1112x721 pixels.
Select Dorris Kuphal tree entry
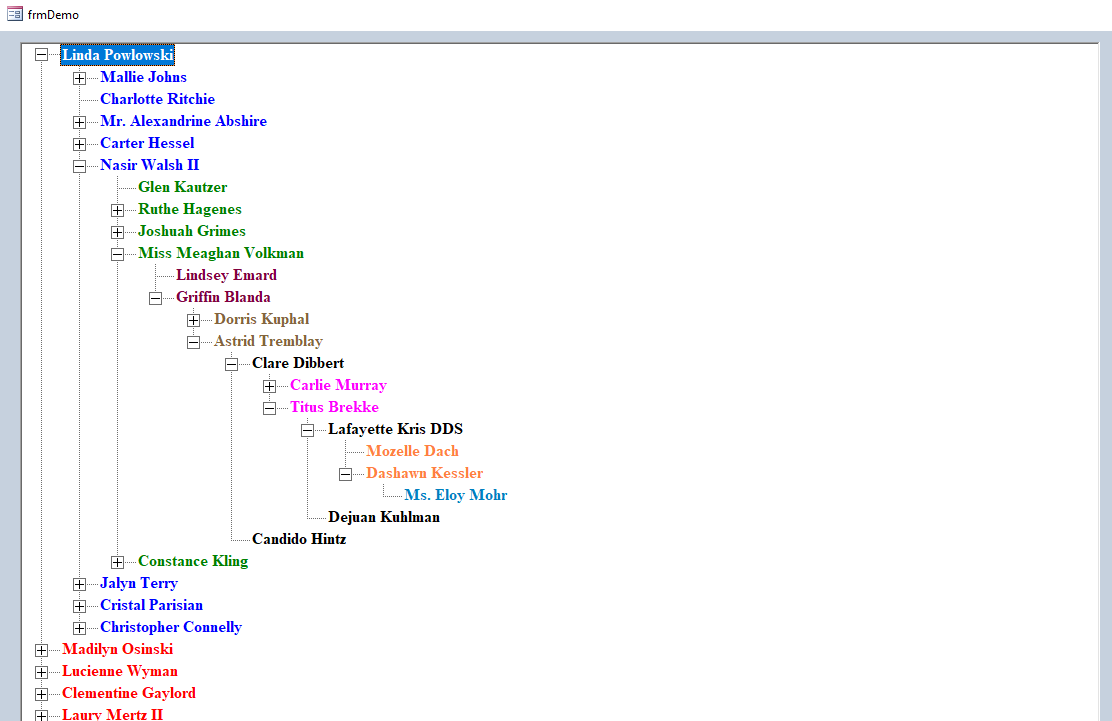262,318
